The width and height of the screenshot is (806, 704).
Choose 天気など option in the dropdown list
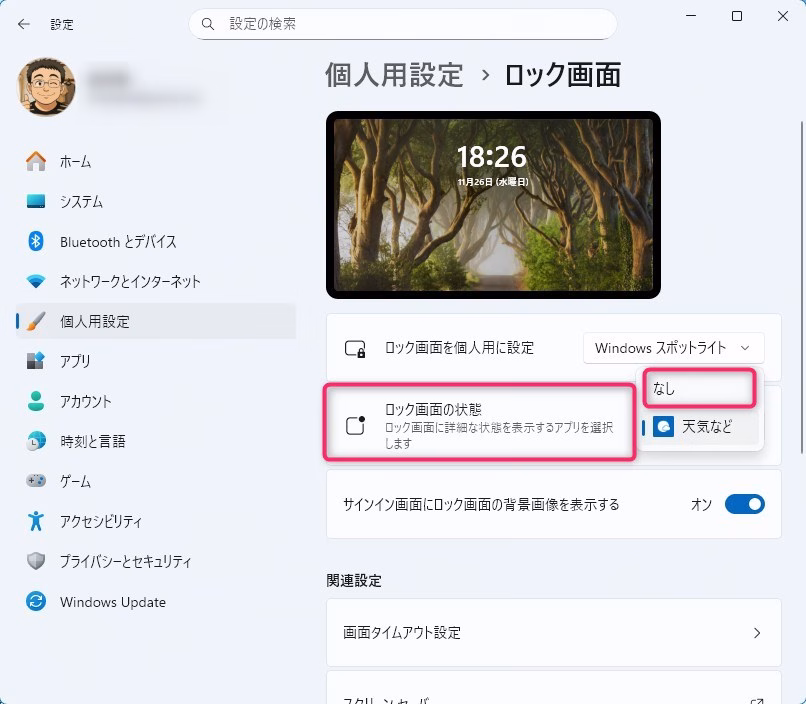click(706, 427)
